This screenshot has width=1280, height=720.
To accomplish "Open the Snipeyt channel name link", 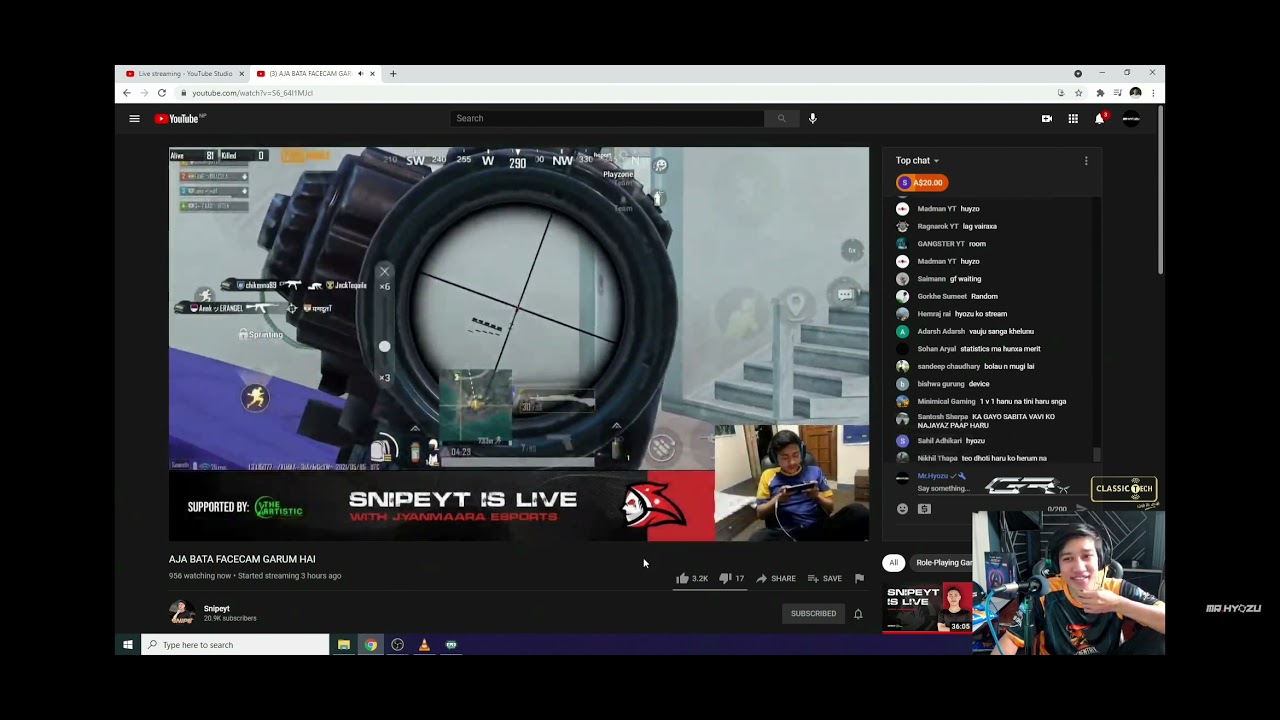I will click(x=217, y=609).
